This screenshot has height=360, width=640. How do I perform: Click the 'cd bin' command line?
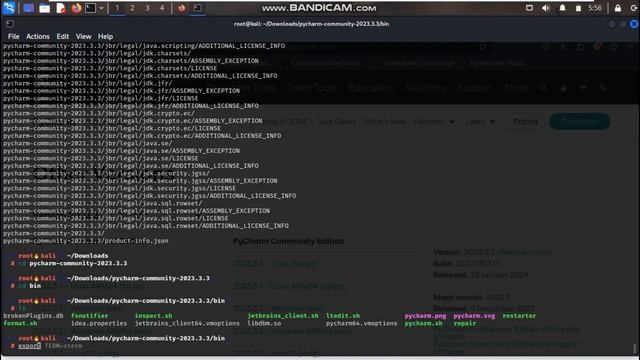(29, 286)
